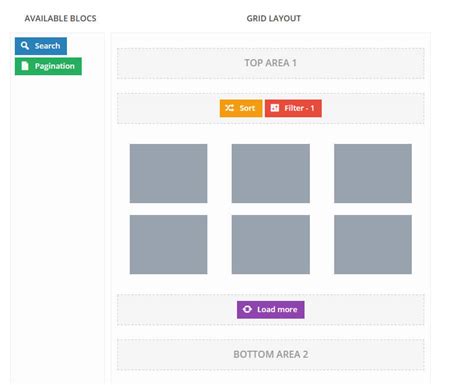Select the green Pagination bloc

48,66
